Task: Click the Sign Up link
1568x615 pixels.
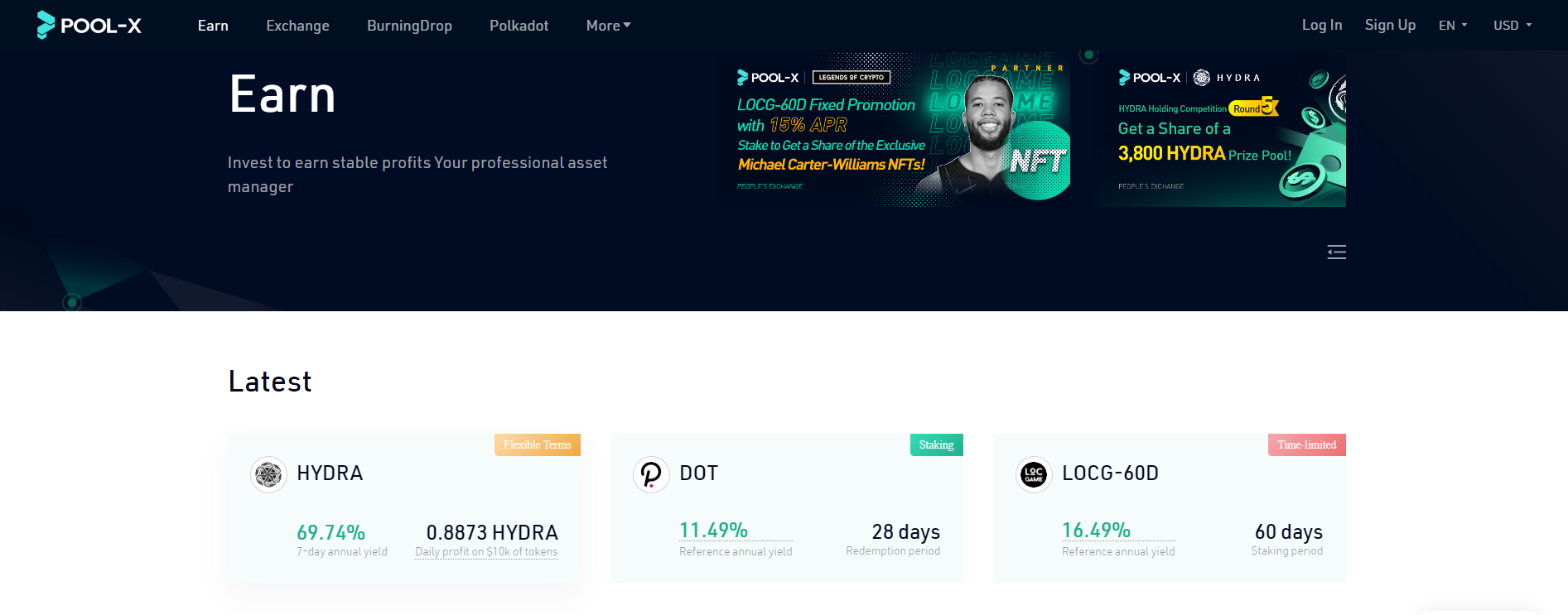Action: [x=1390, y=25]
